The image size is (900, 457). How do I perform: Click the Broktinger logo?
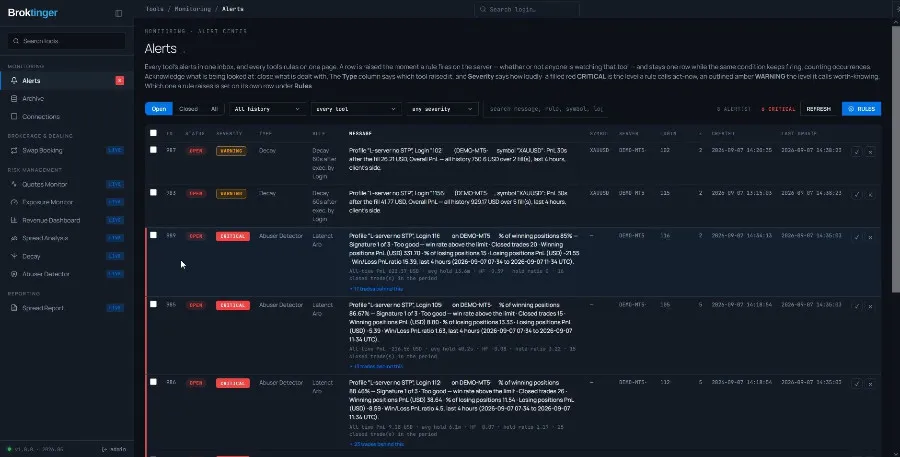[x=33, y=13]
